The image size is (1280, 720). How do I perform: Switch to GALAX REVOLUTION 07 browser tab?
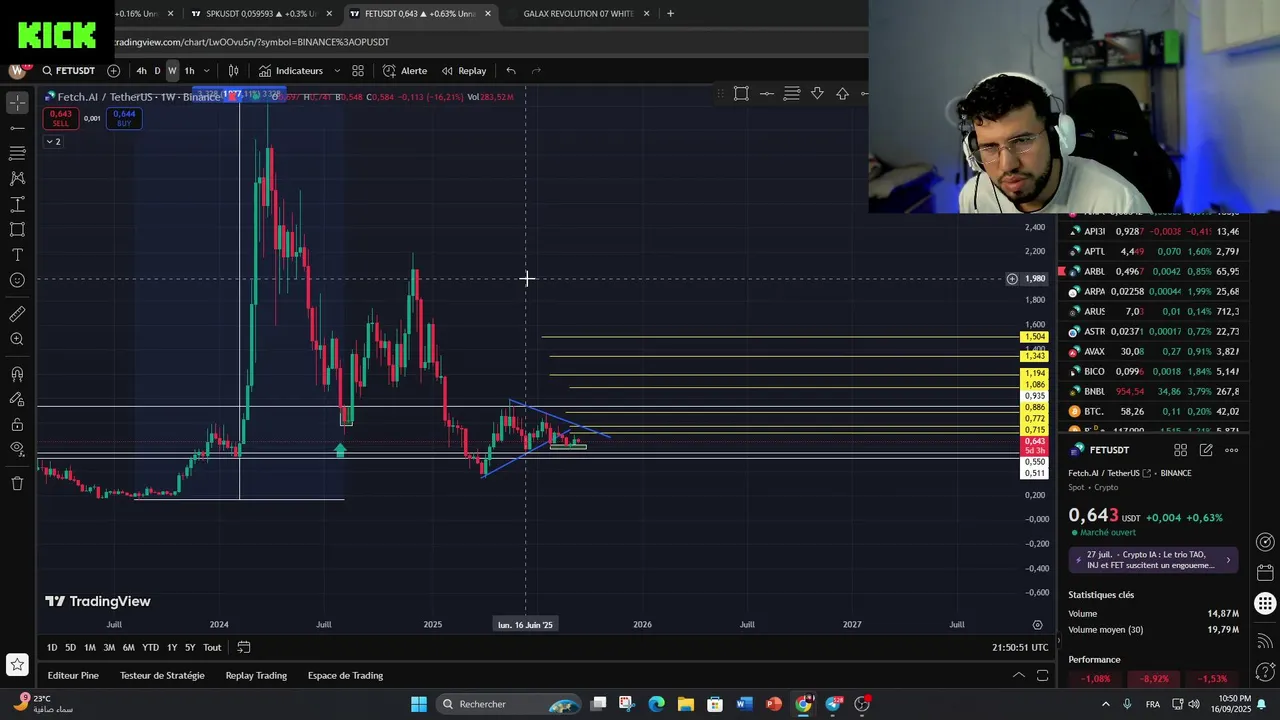579,14
